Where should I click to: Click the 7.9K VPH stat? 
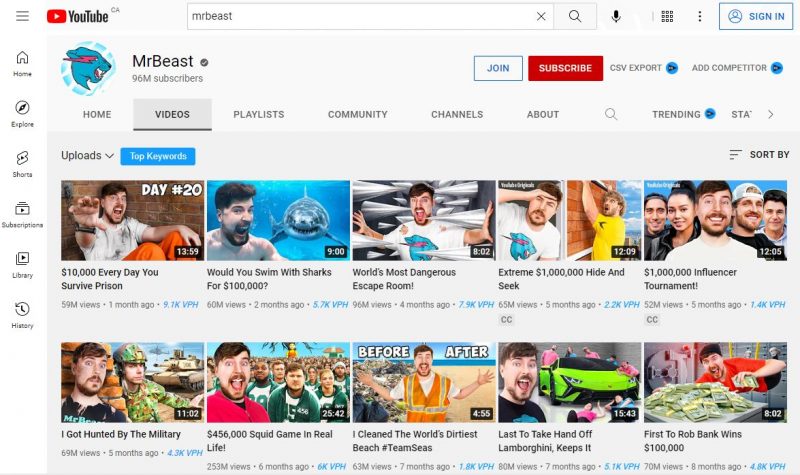pos(476,305)
